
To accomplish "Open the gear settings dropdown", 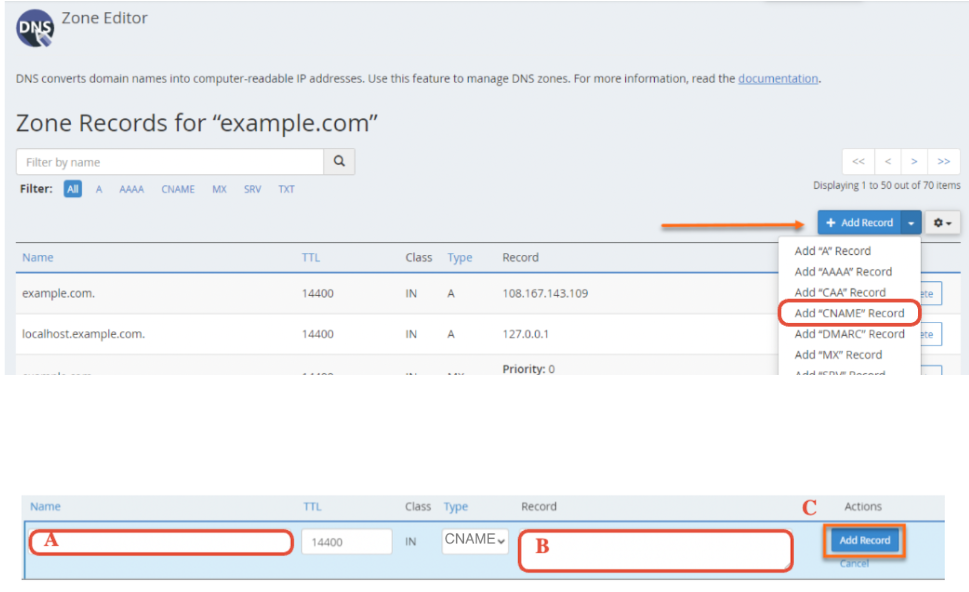I will (x=942, y=222).
